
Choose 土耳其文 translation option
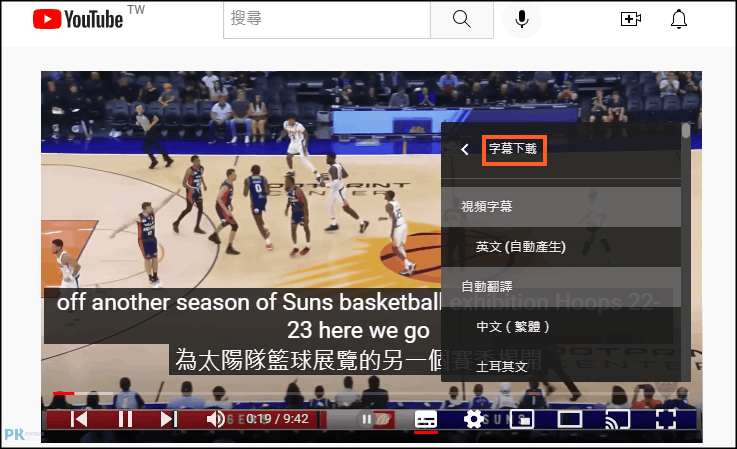tap(561, 366)
